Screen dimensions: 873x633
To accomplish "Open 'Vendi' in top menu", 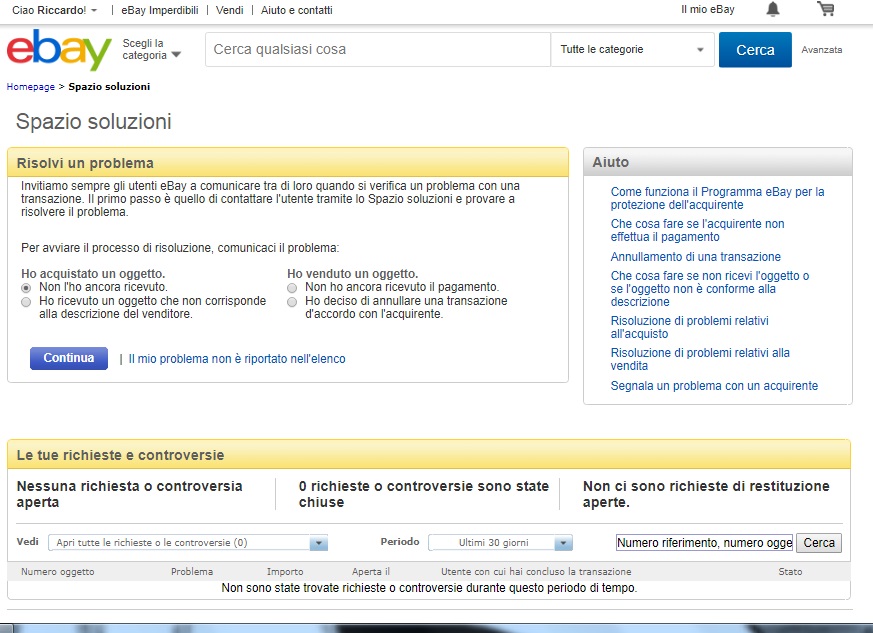I will [229, 10].
